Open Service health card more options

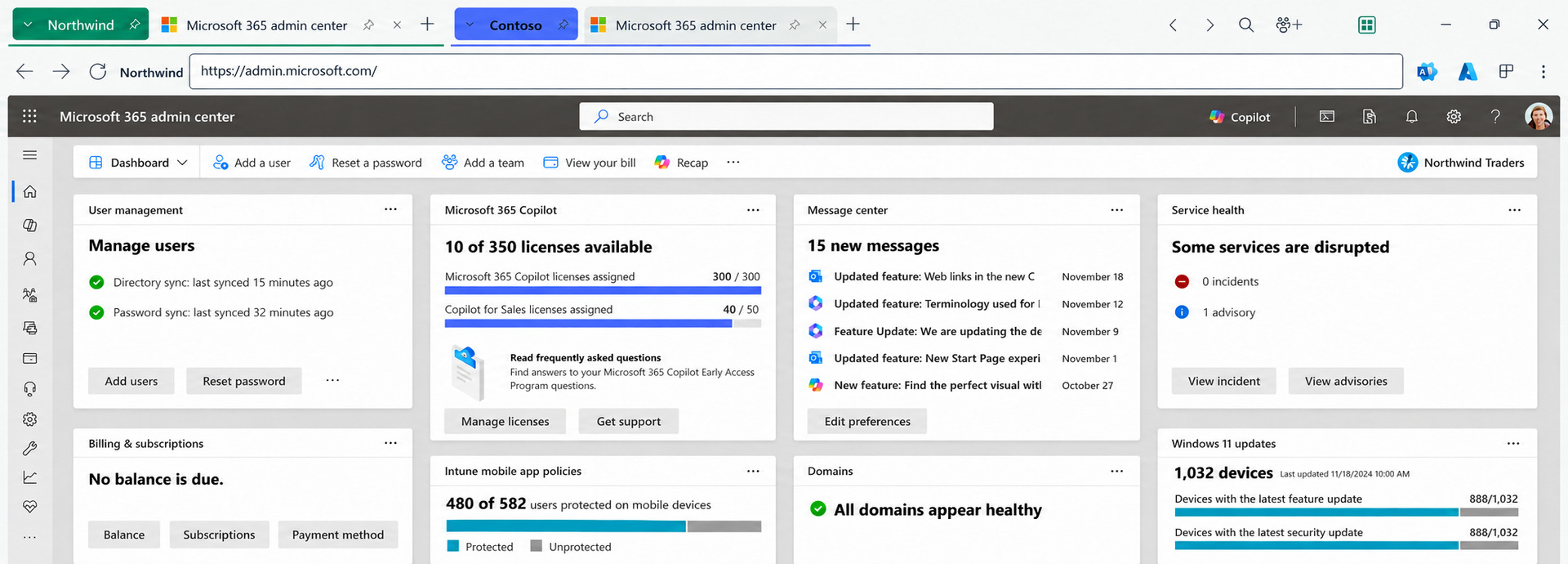point(1514,209)
